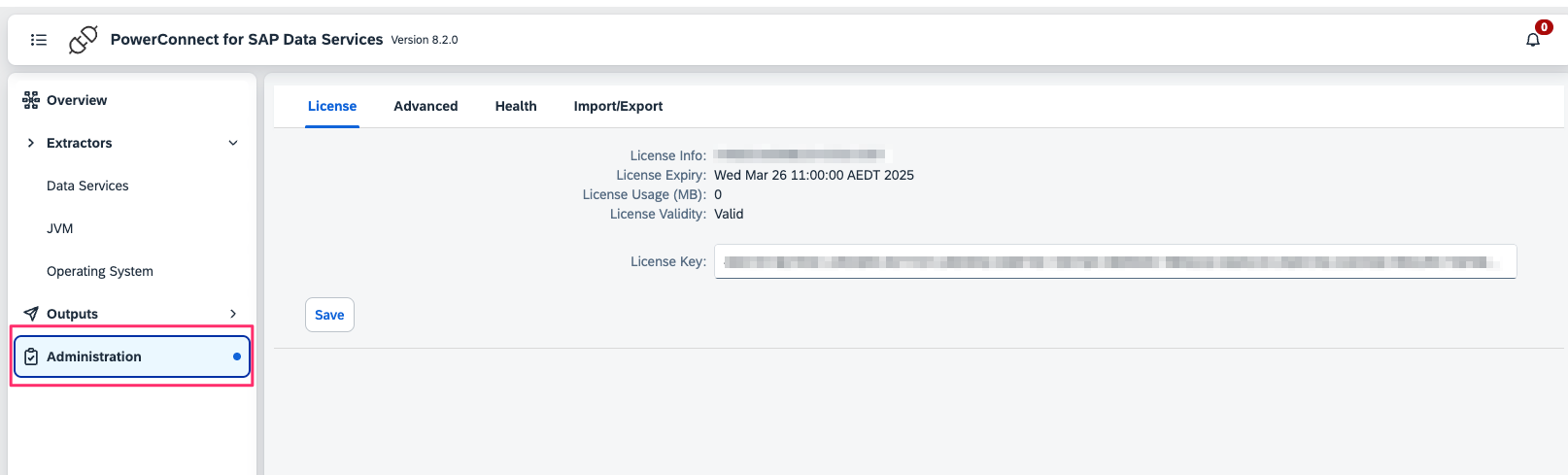Click into the License Key field
1568x475 pixels.
pyautogui.click(x=1114, y=261)
